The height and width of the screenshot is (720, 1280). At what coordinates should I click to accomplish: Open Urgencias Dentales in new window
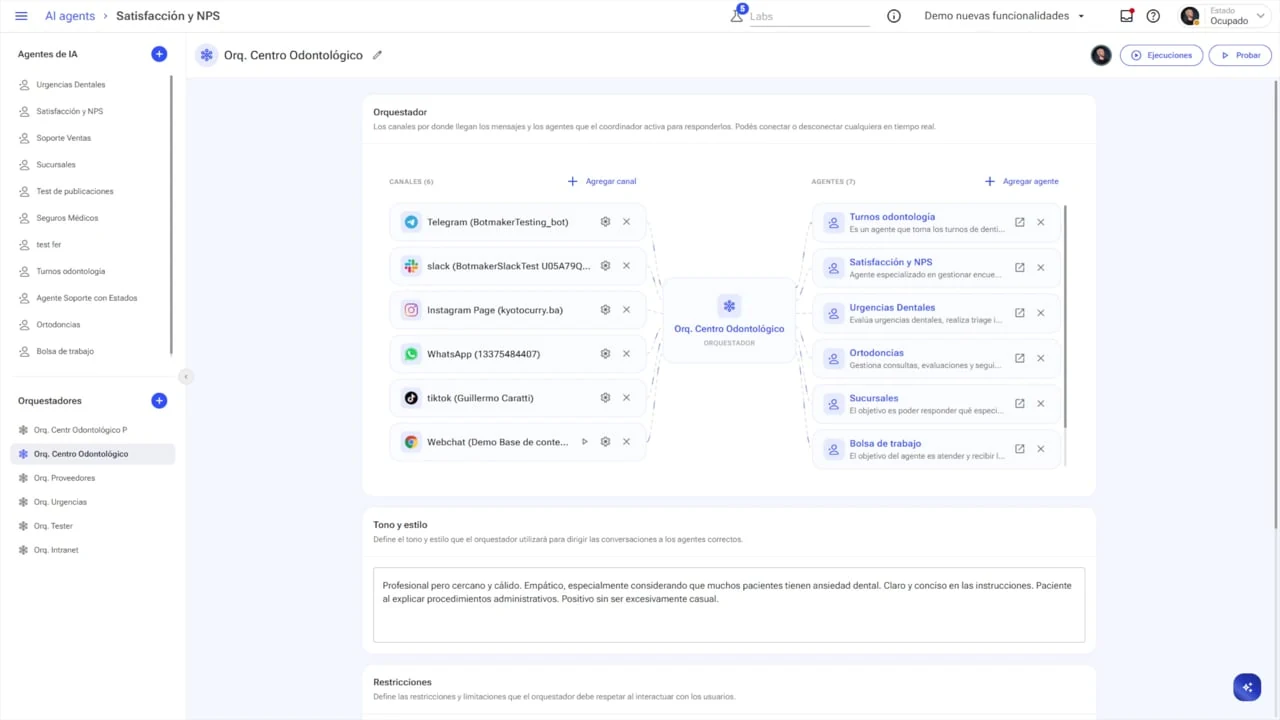[x=1019, y=313]
